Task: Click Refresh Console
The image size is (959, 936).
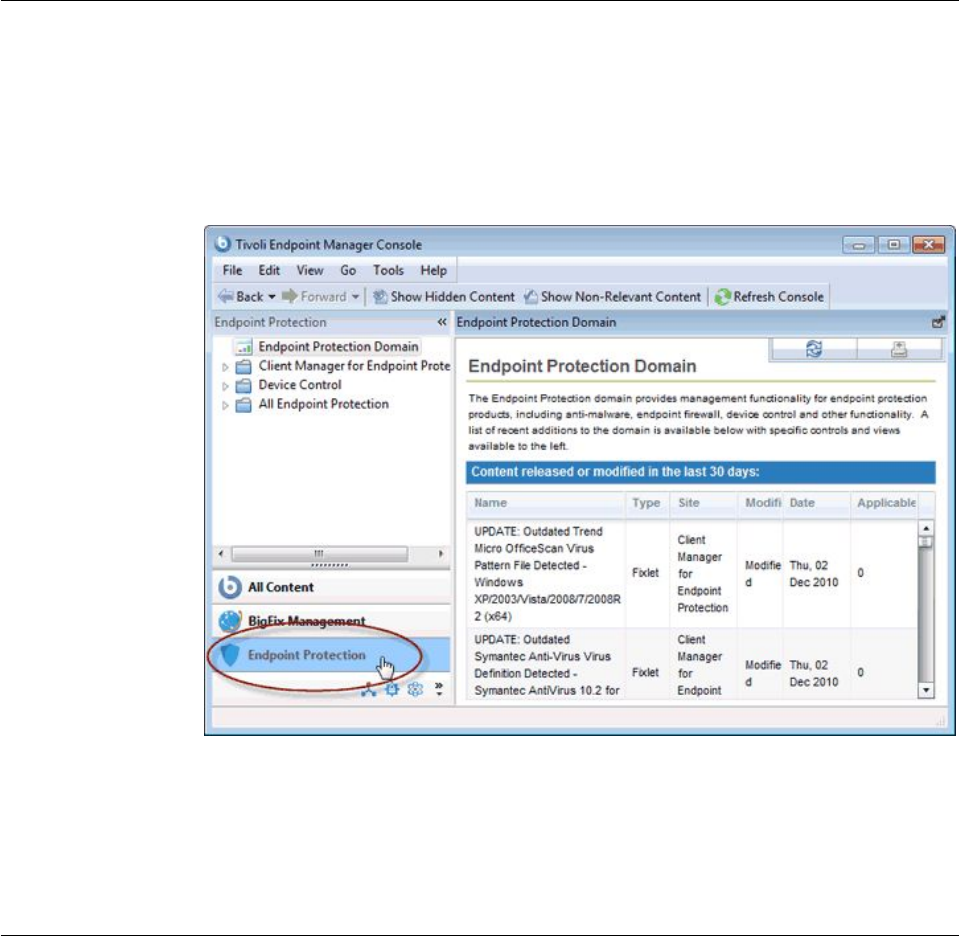Action: click(769, 297)
